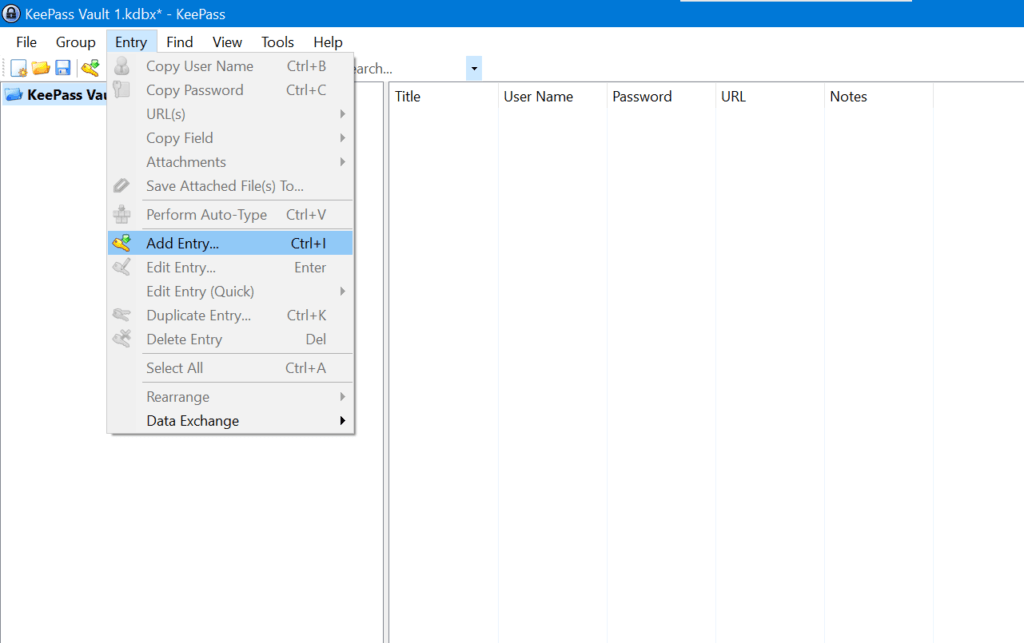Expand the Data Exchange submenu

(230, 421)
